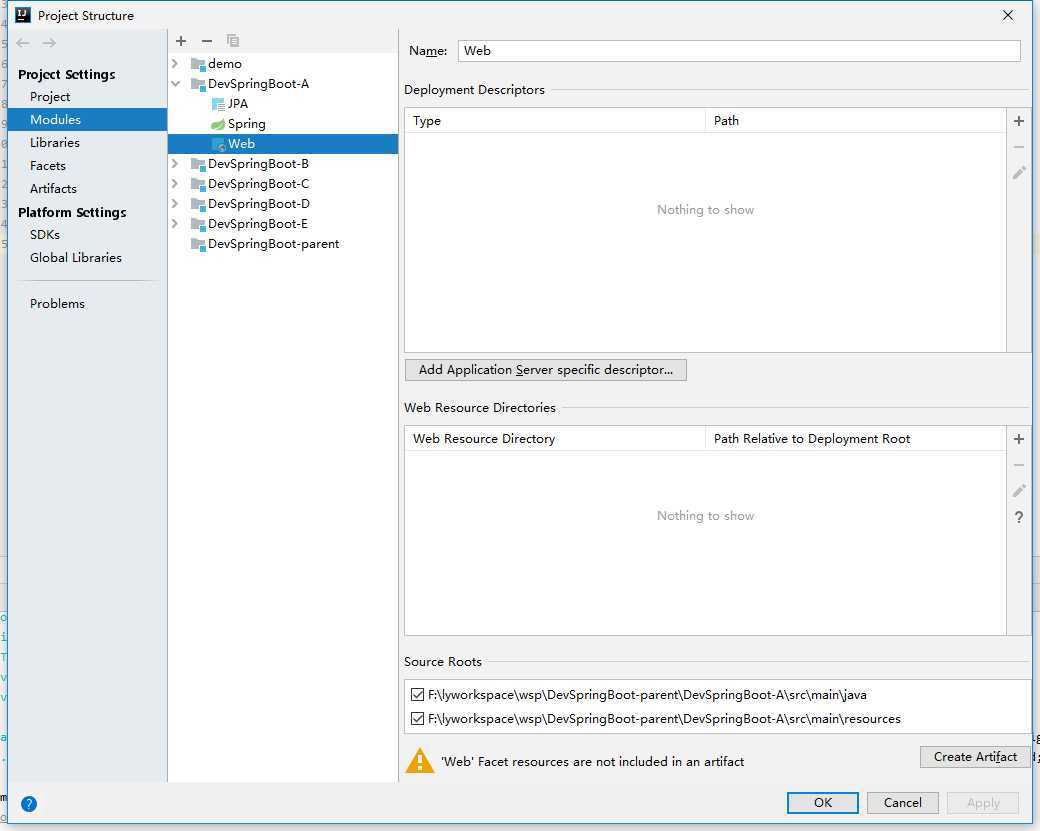The image size is (1040, 831).
Task: Open web resource directories help
Action: coord(1019,517)
